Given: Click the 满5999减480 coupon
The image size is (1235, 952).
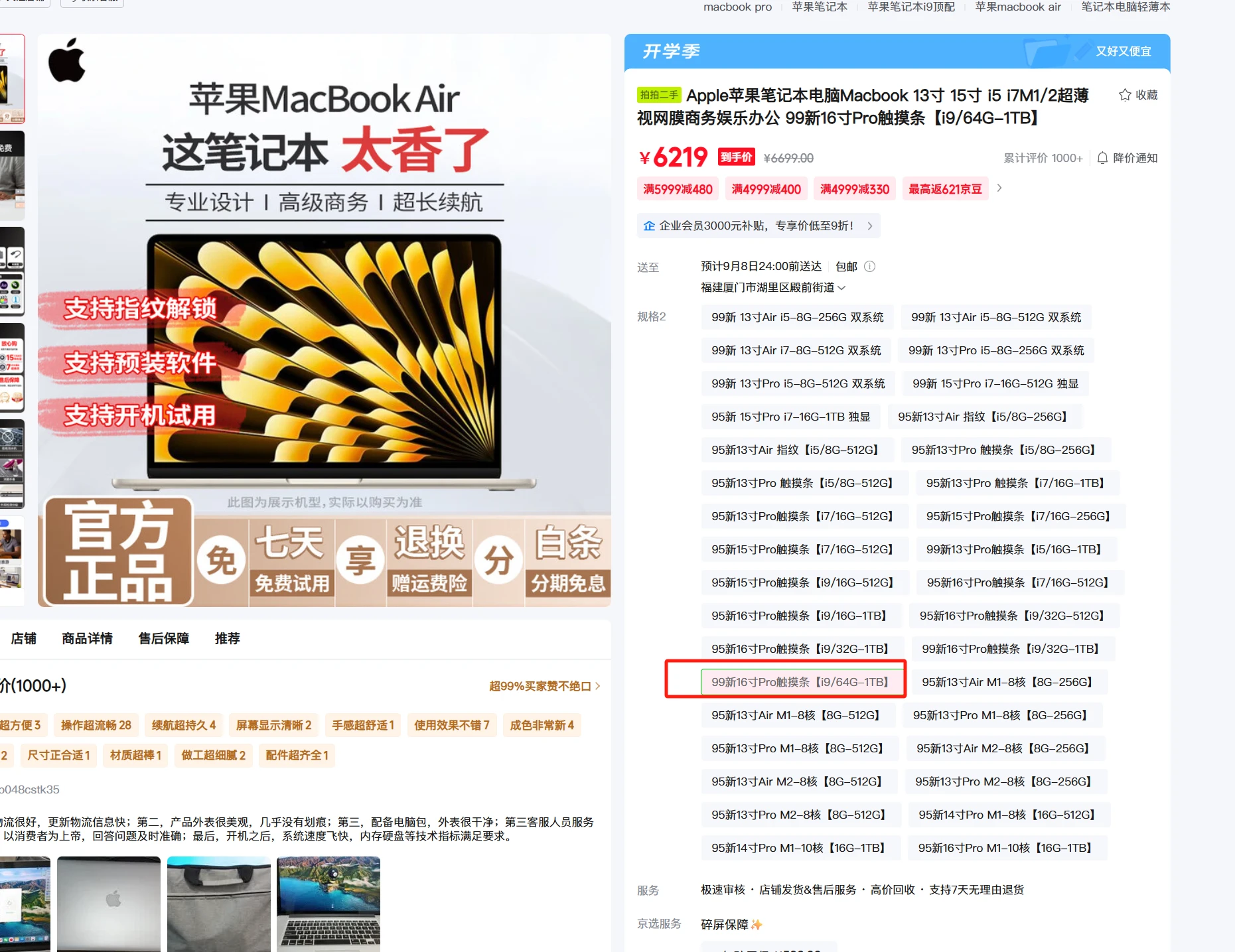Looking at the screenshot, I should pyautogui.click(x=678, y=189).
